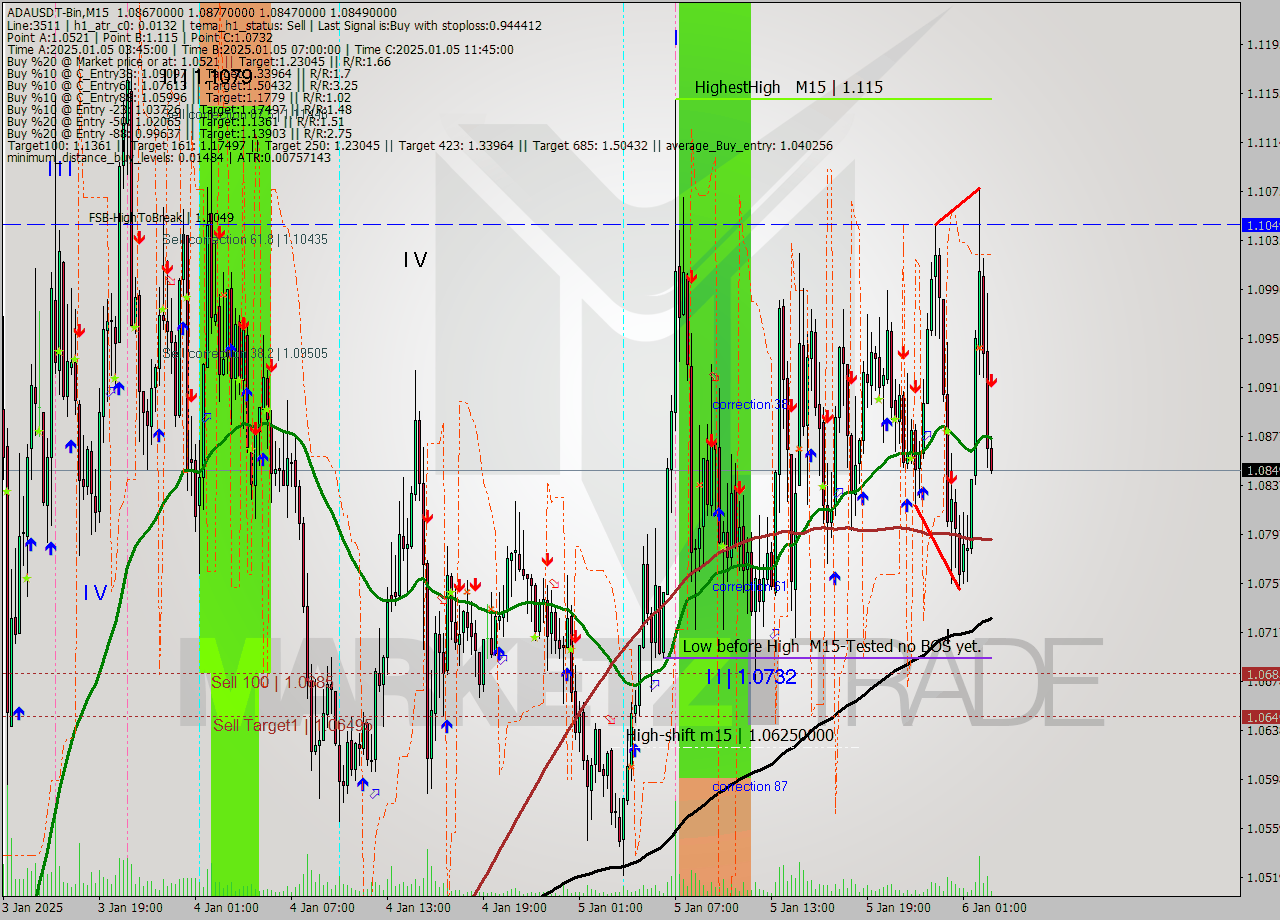This screenshot has width=1280, height=920.
Task: Click the 1.091 price axis label
Action: click(1262, 387)
